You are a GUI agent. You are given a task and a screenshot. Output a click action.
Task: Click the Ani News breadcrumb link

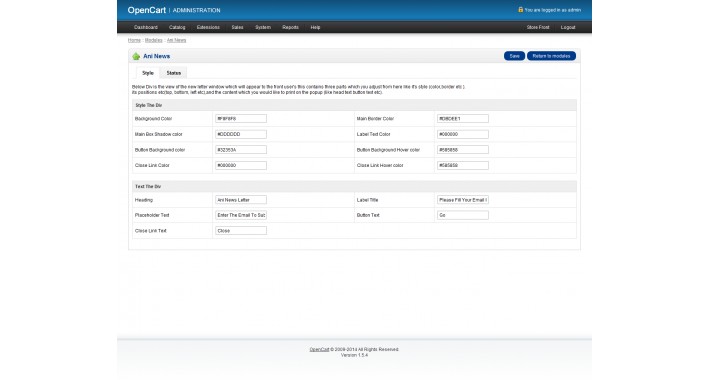[x=176, y=40]
